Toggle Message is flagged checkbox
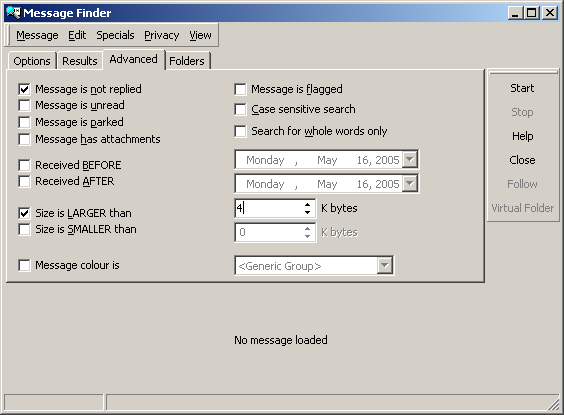The height and width of the screenshot is (415, 564). (240, 89)
